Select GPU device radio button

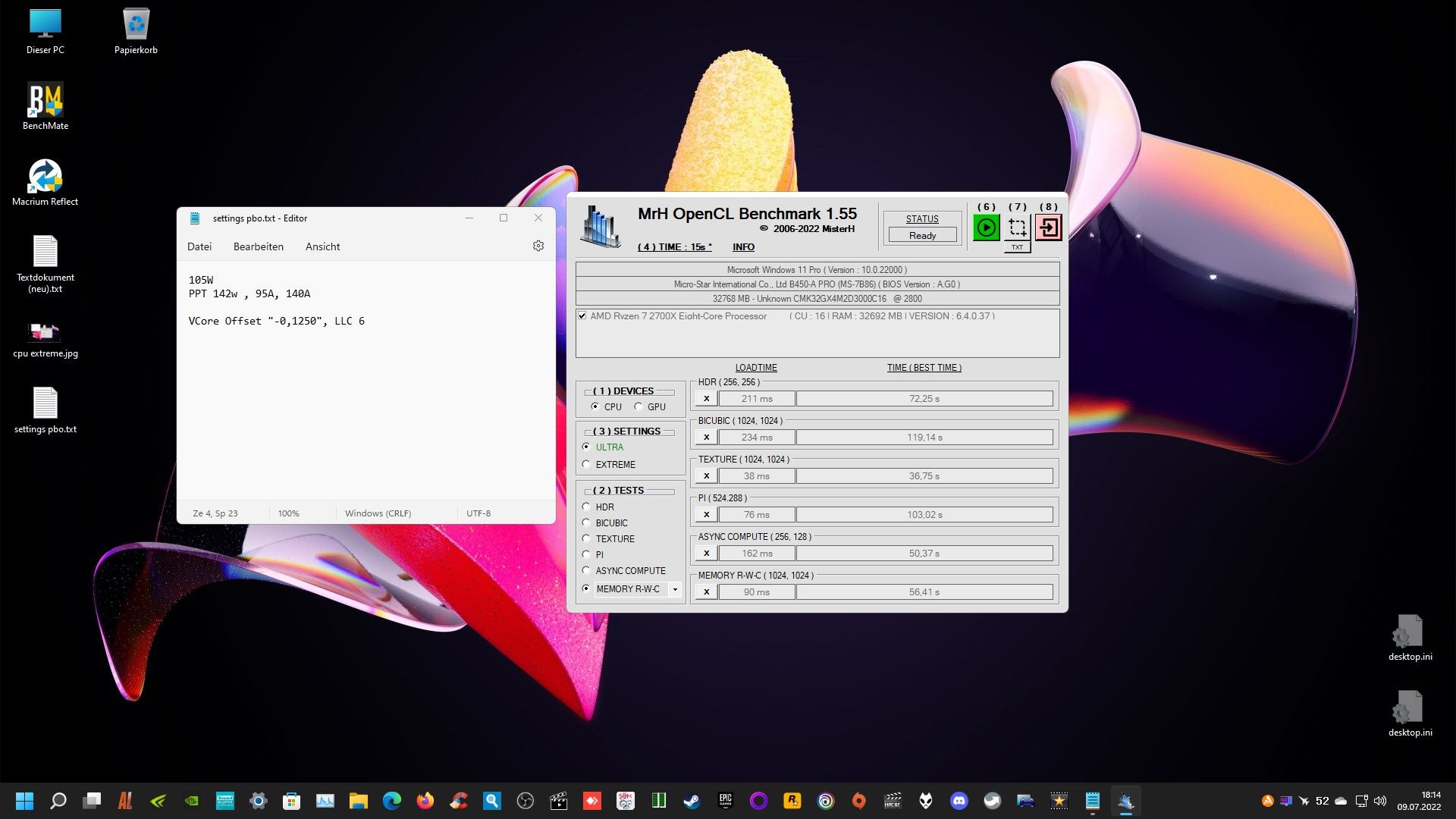click(639, 407)
